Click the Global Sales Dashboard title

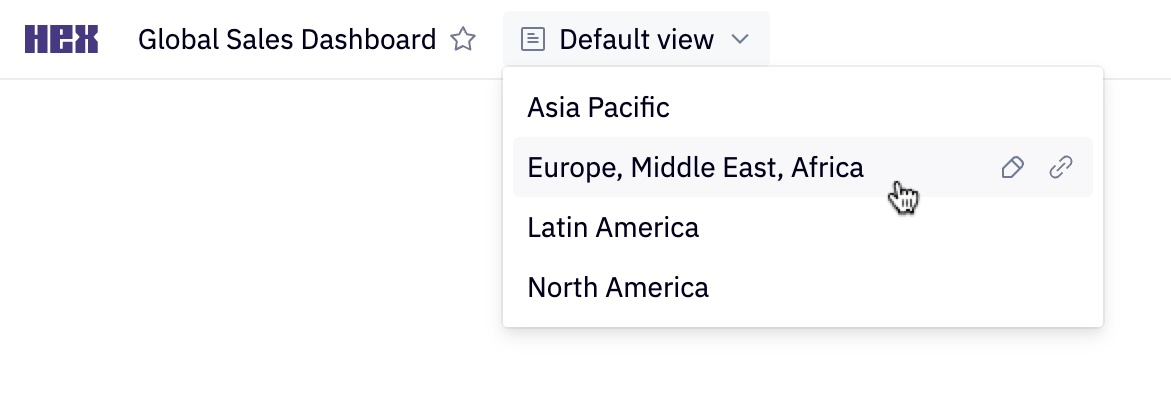pos(287,40)
